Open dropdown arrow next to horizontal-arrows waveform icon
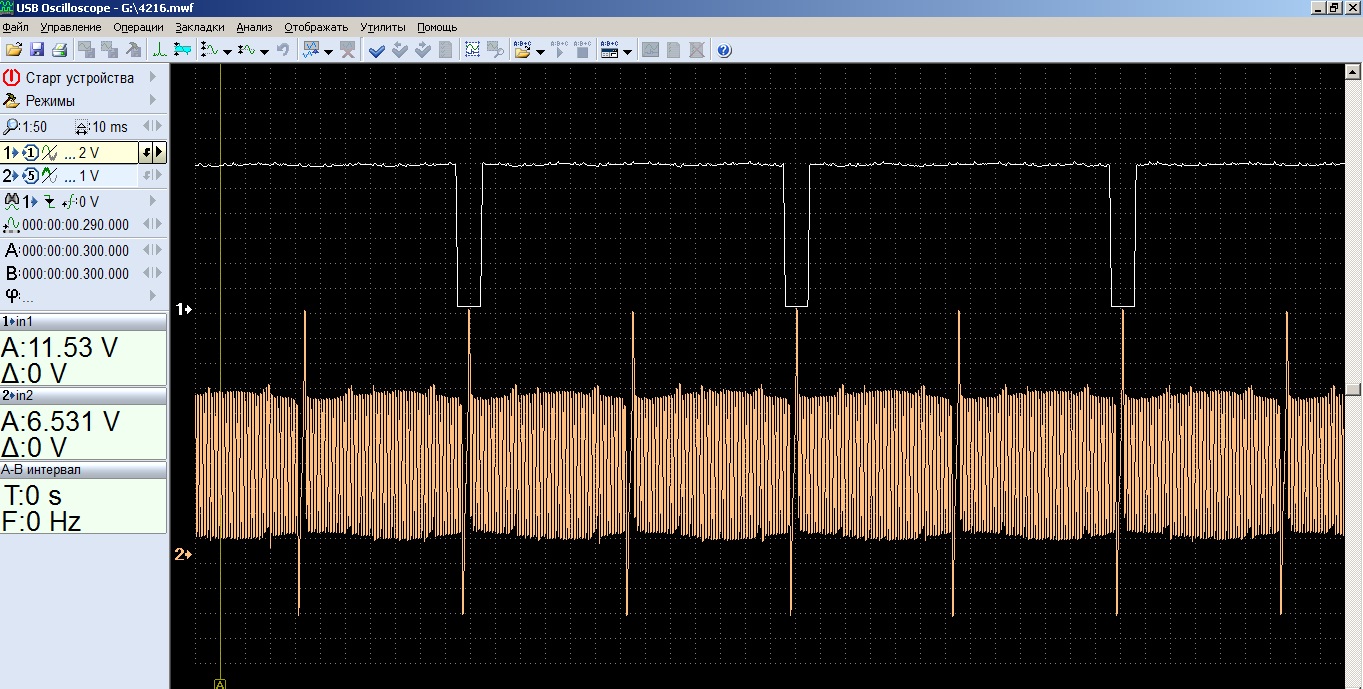This screenshot has height=689, width=1363. [x=264, y=52]
